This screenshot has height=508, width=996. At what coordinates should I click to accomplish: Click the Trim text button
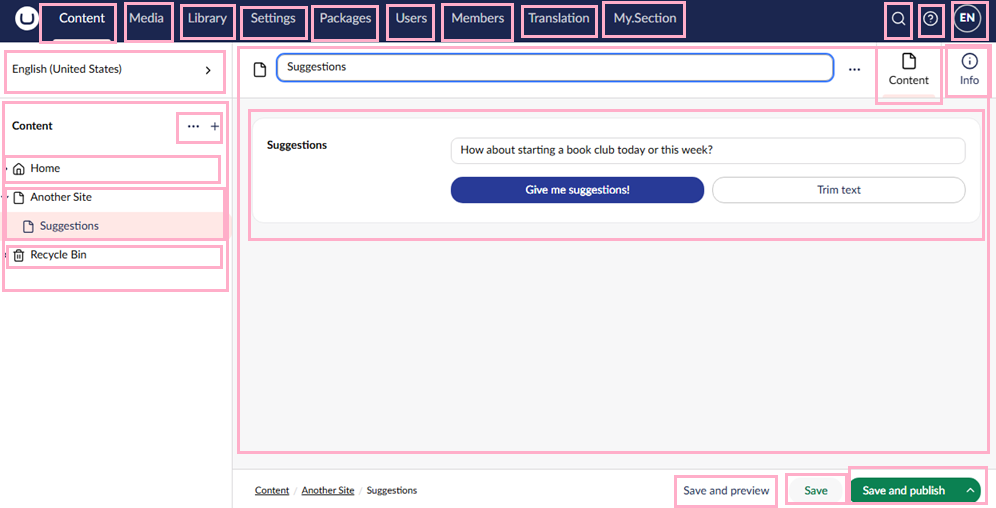point(838,190)
